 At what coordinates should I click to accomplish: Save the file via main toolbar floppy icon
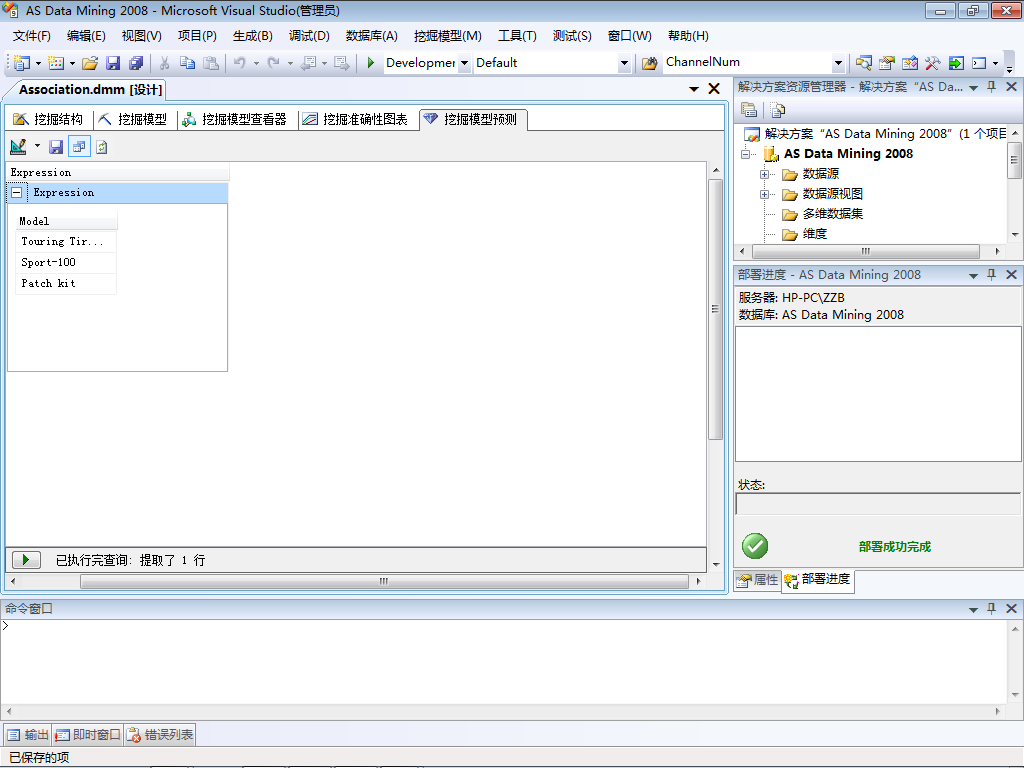(113, 63)
